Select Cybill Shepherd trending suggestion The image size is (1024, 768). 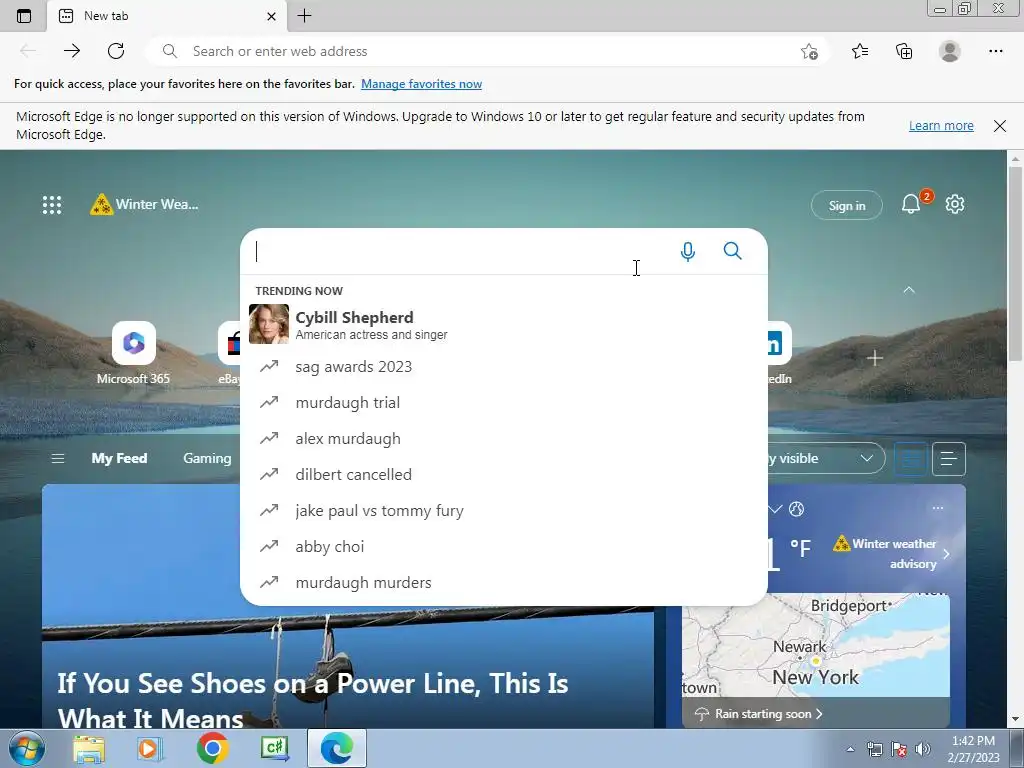tap(504, 325)
